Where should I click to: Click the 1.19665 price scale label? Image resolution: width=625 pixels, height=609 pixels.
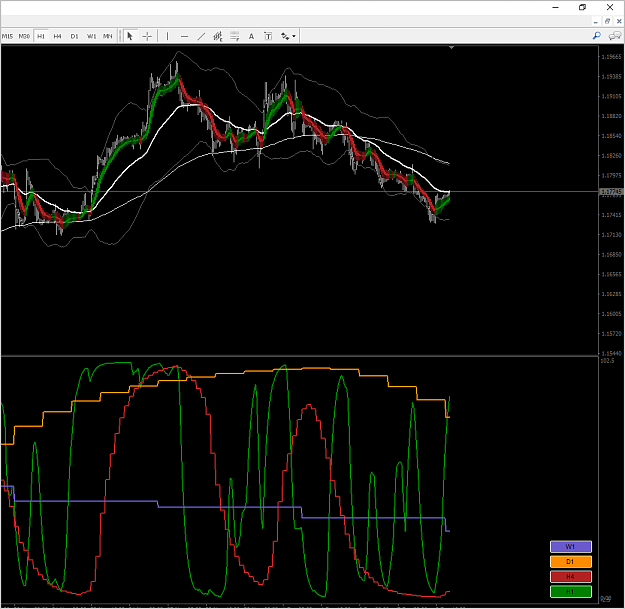(x=611, y=57)
